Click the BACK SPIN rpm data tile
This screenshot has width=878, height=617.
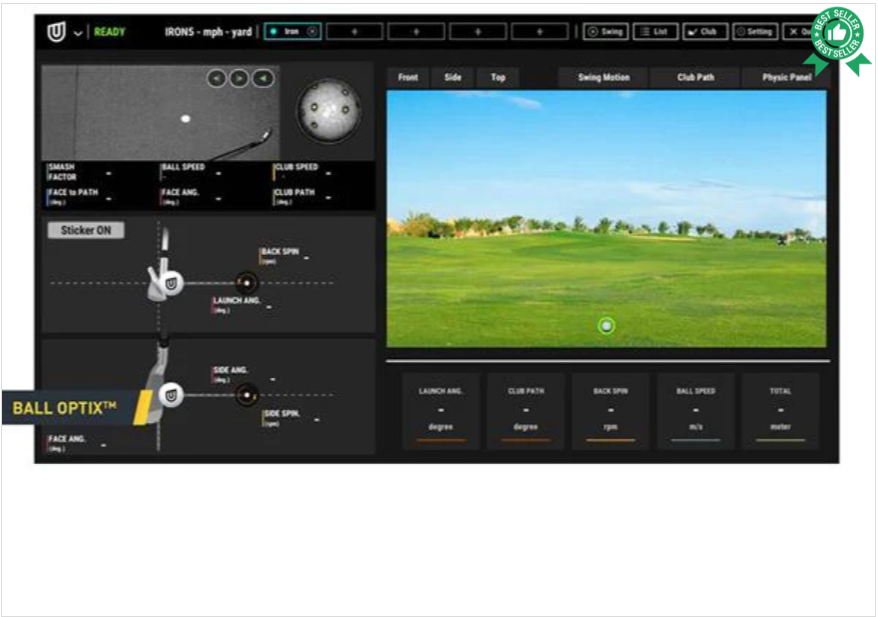[x=610, y=411]
